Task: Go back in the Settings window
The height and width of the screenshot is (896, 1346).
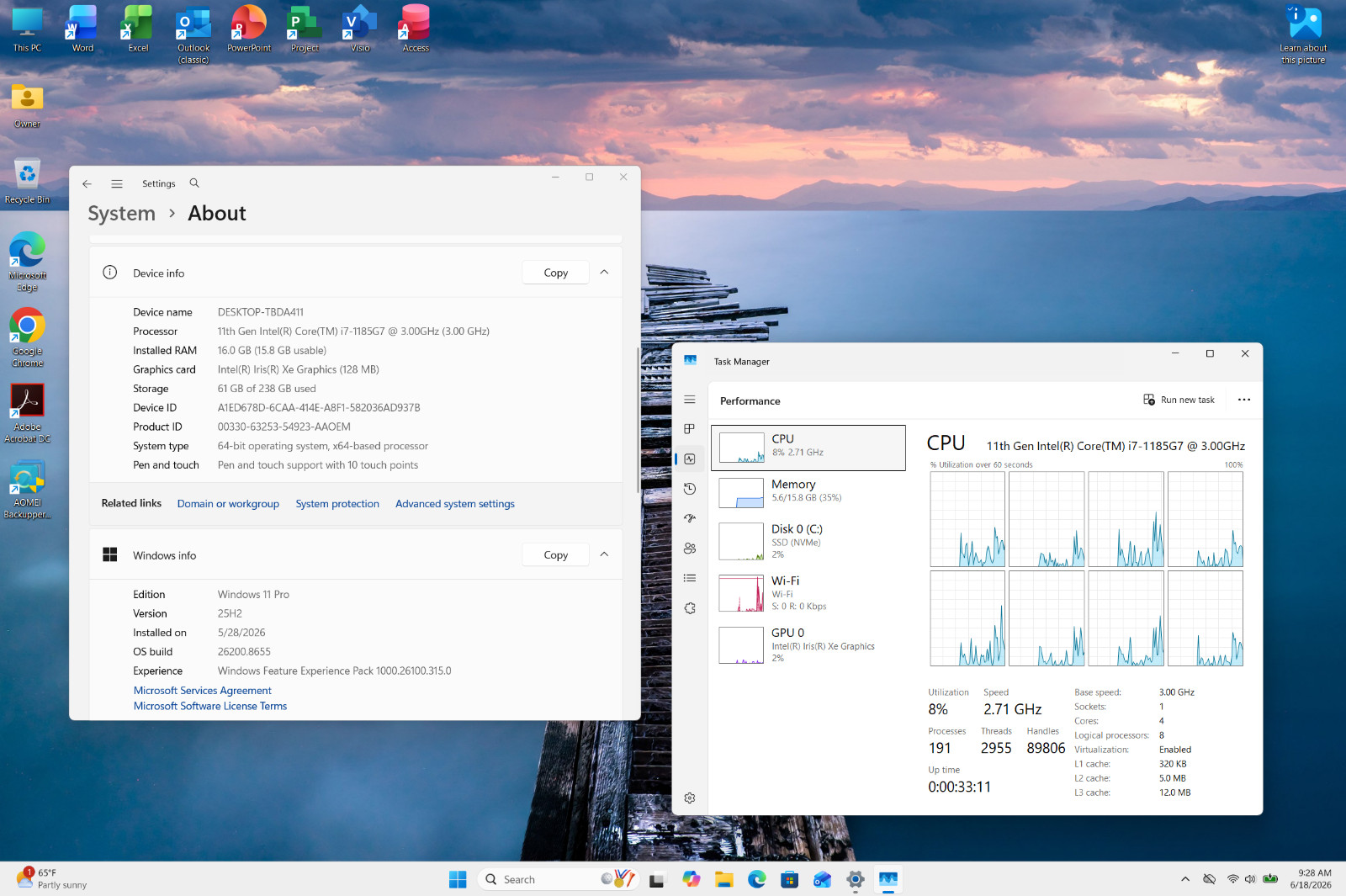Action: click(87, 183)
